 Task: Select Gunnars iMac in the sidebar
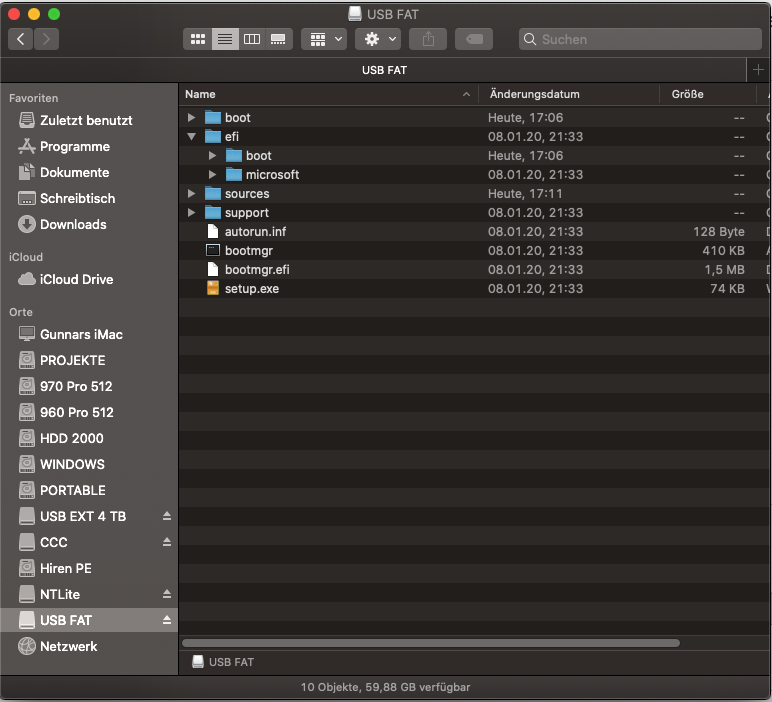89,334
